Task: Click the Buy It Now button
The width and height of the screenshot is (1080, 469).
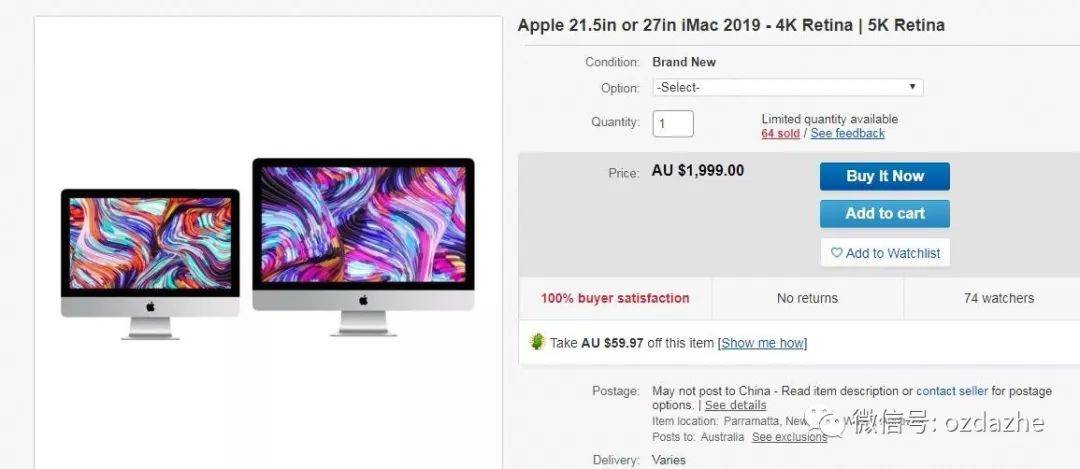Action: [884, 176]
